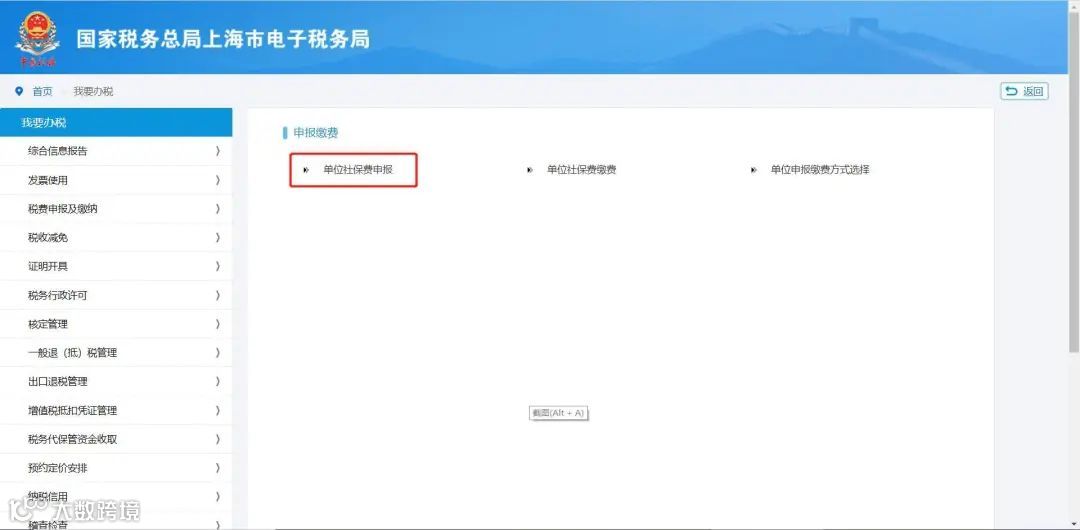The image size is (1080, 530).
Task: Expand chevron on 一般退（抵）税管理 row
Action: pos(218,353)
